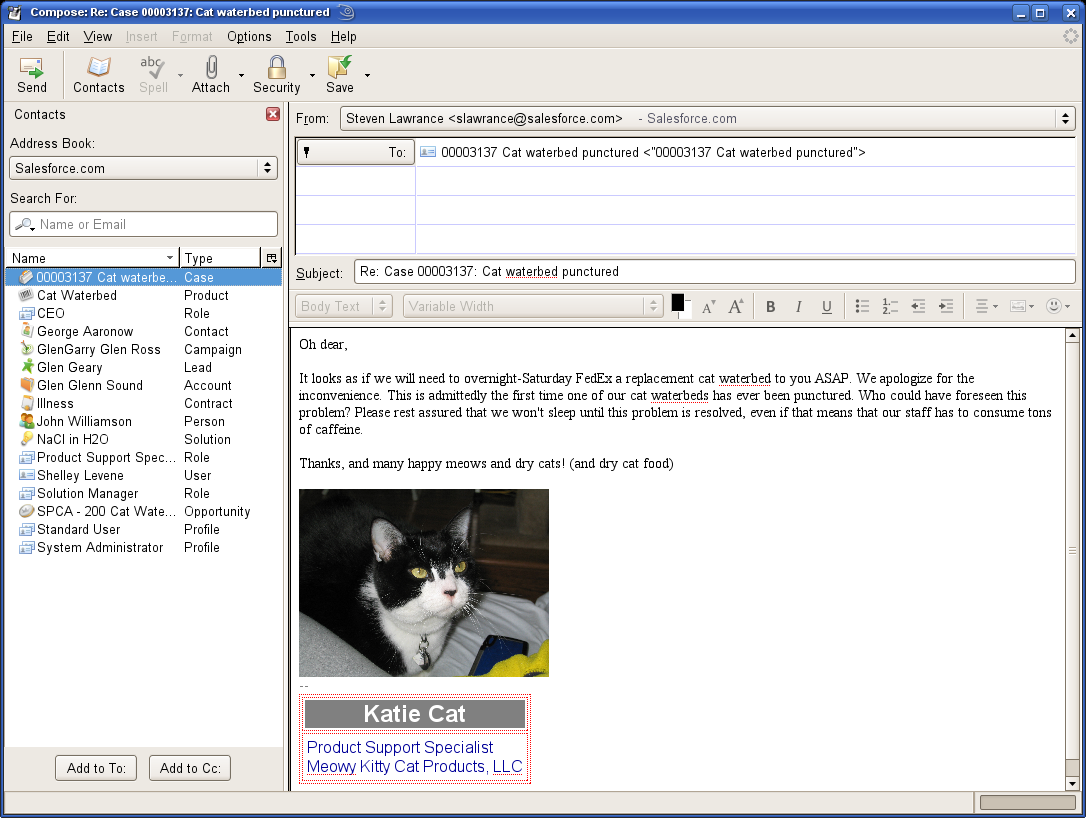The image size is (1086, 818).
Task: Open the Attach dropdown arrow
Action: [241, 75]
